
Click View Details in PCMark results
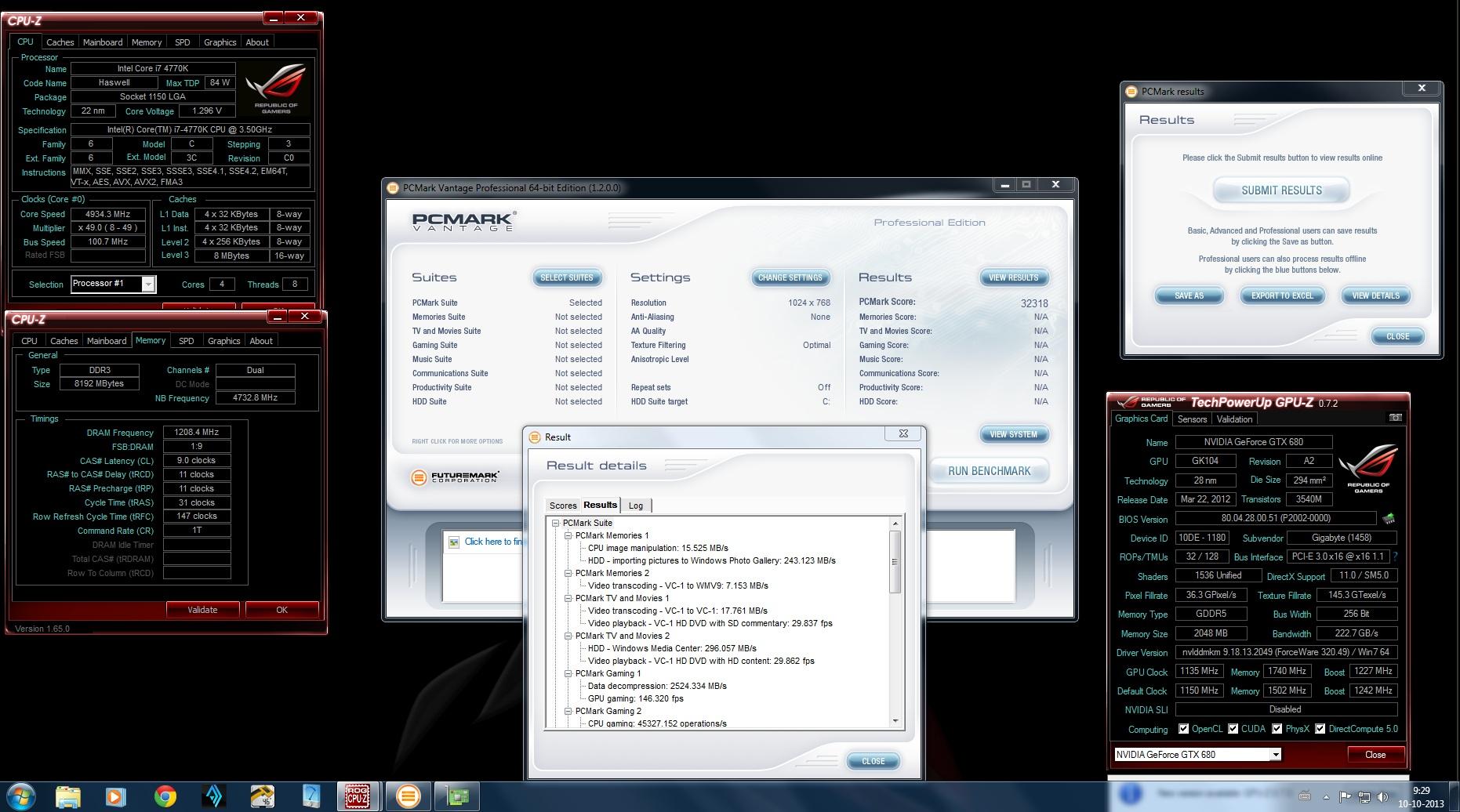1375,296
